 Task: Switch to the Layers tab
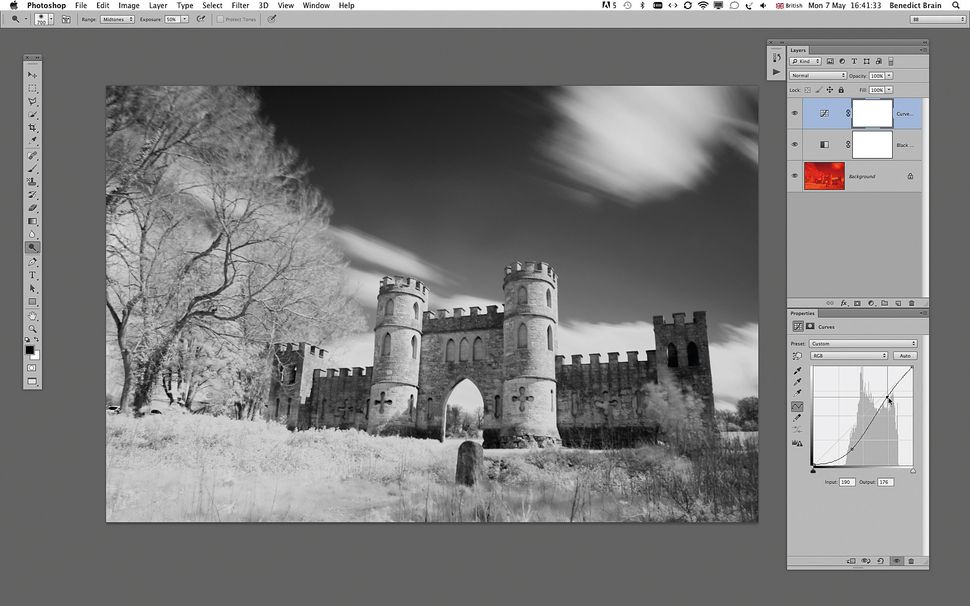[x=798, y=50]
